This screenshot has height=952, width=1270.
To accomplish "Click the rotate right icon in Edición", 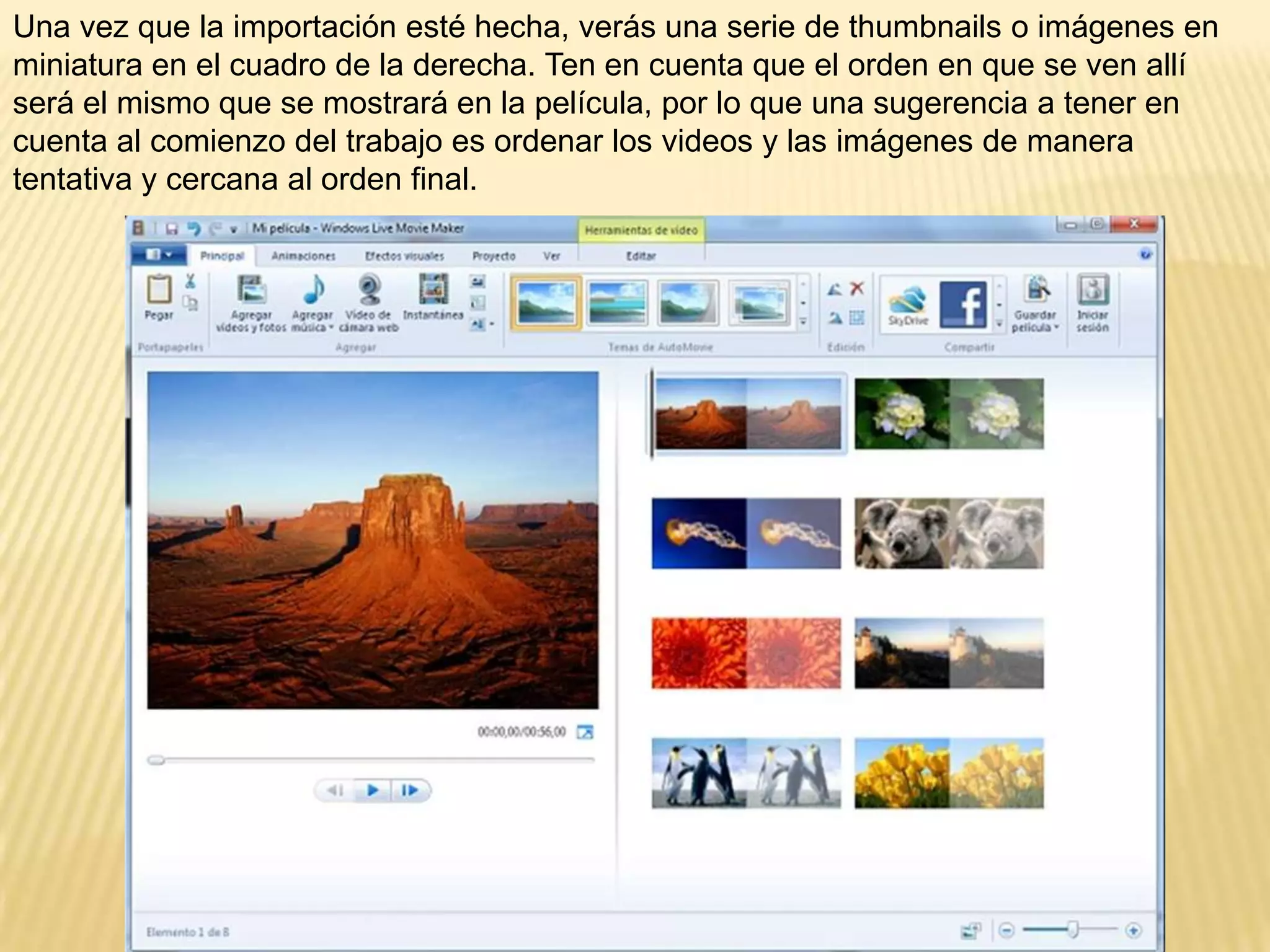I will (x=835, y=318).
